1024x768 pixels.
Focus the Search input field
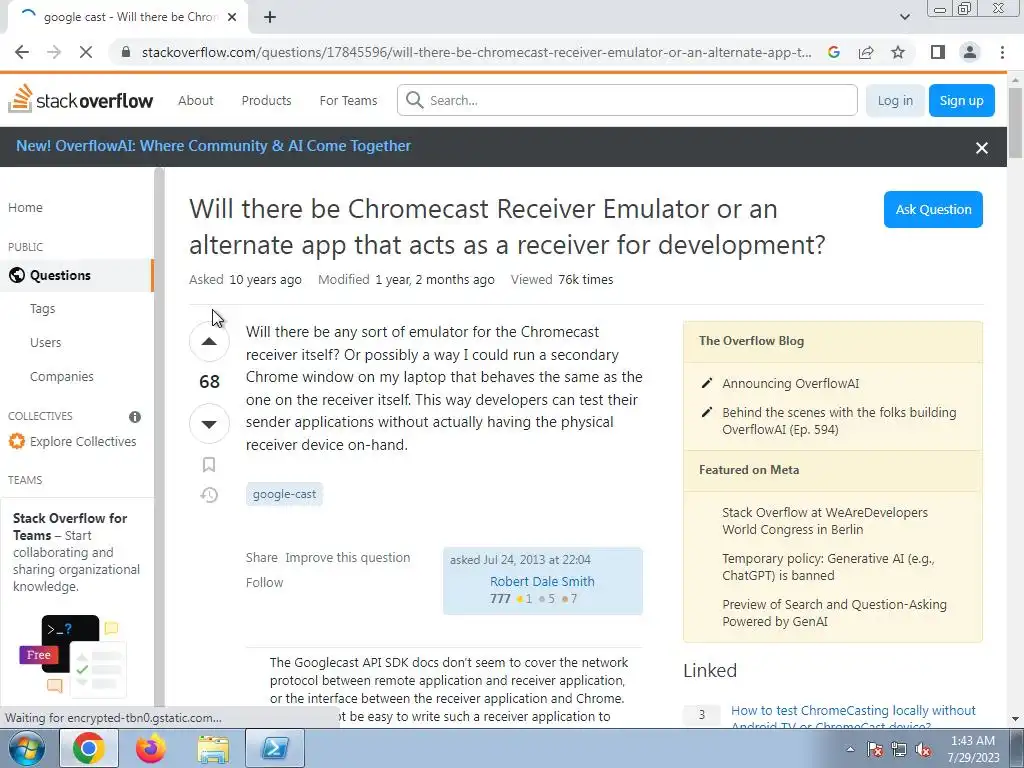(627, 100)
